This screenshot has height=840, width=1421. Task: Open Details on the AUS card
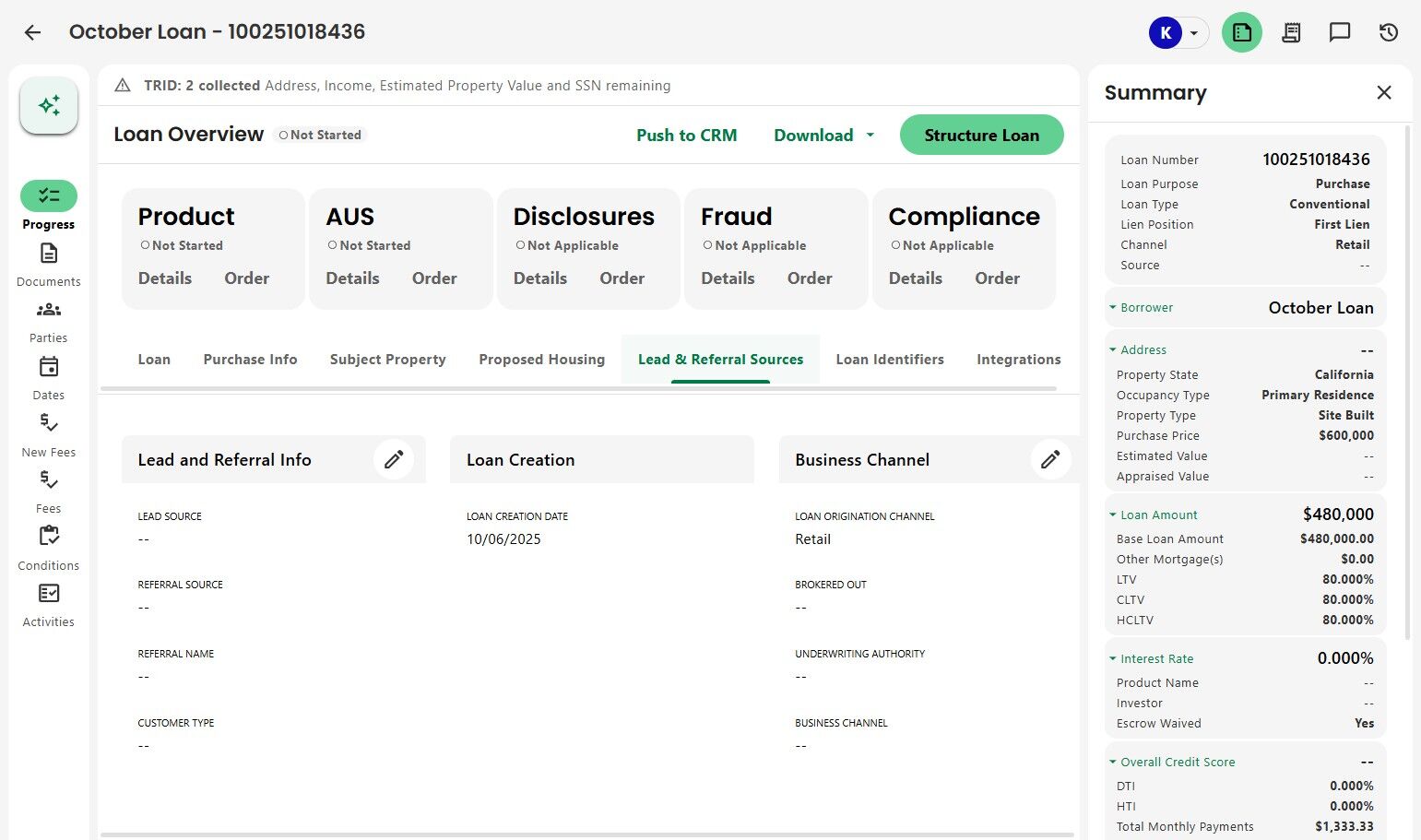point(352,278)
